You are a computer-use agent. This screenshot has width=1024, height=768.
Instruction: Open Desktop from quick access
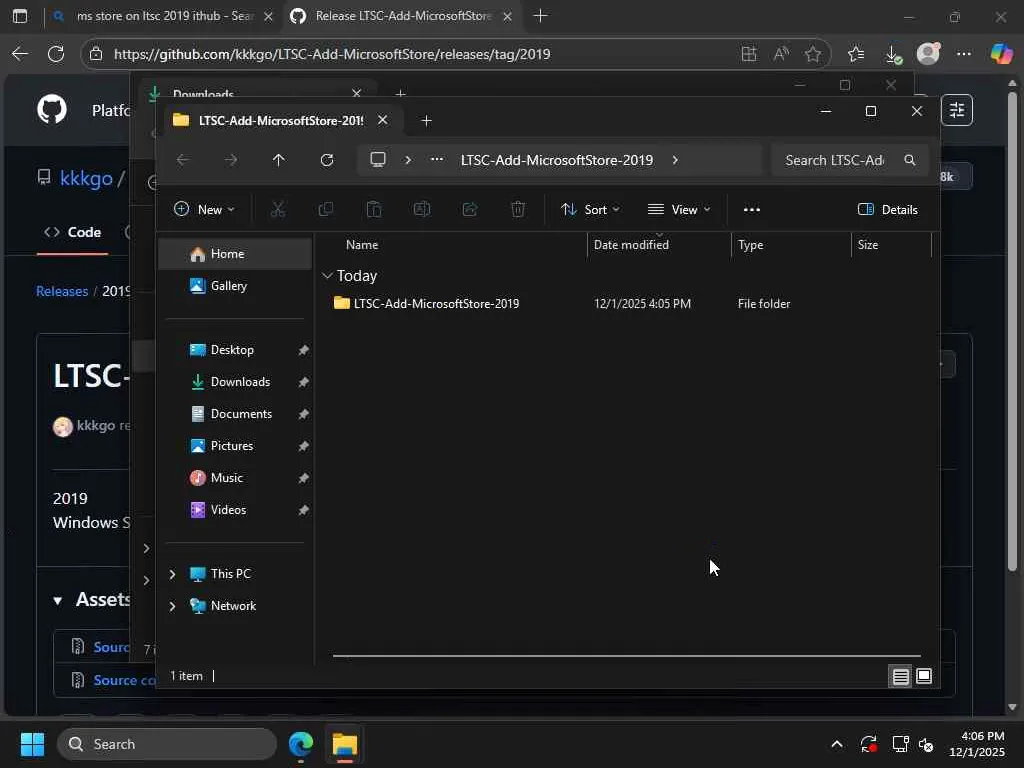click(x=235, y=350)
